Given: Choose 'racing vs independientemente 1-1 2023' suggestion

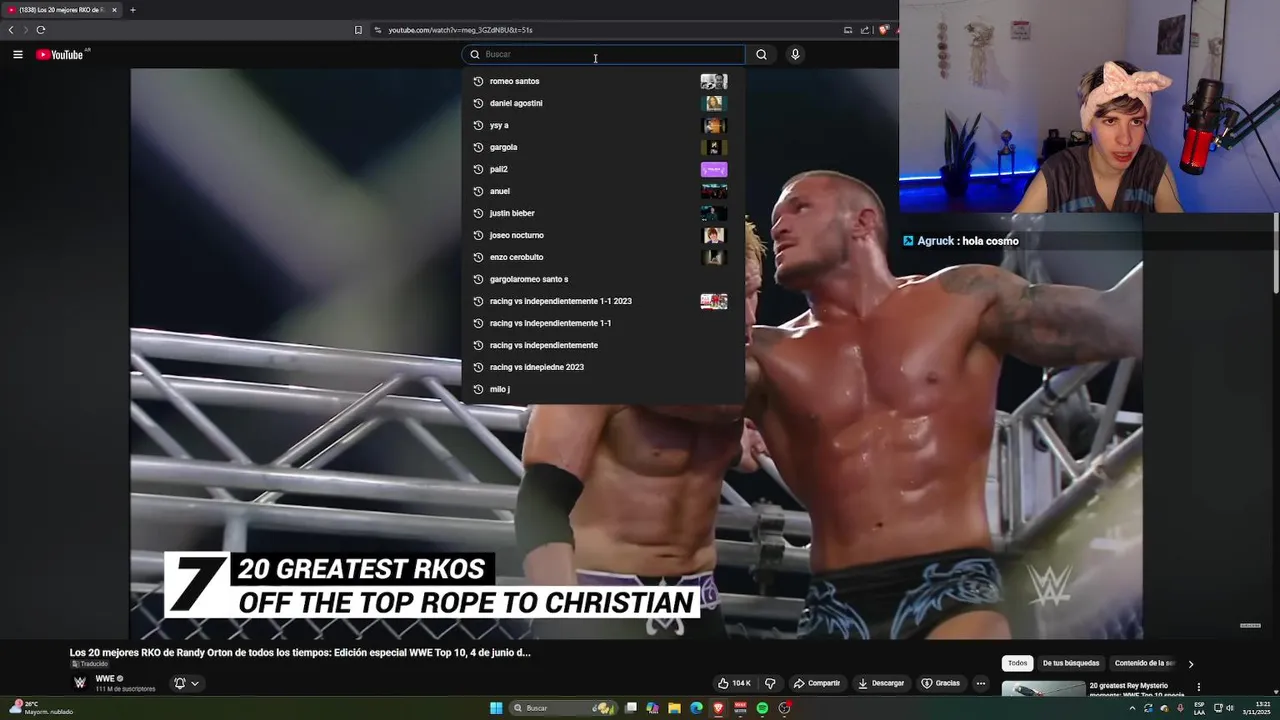Looking at the screenshot, I should click(603, 301).
